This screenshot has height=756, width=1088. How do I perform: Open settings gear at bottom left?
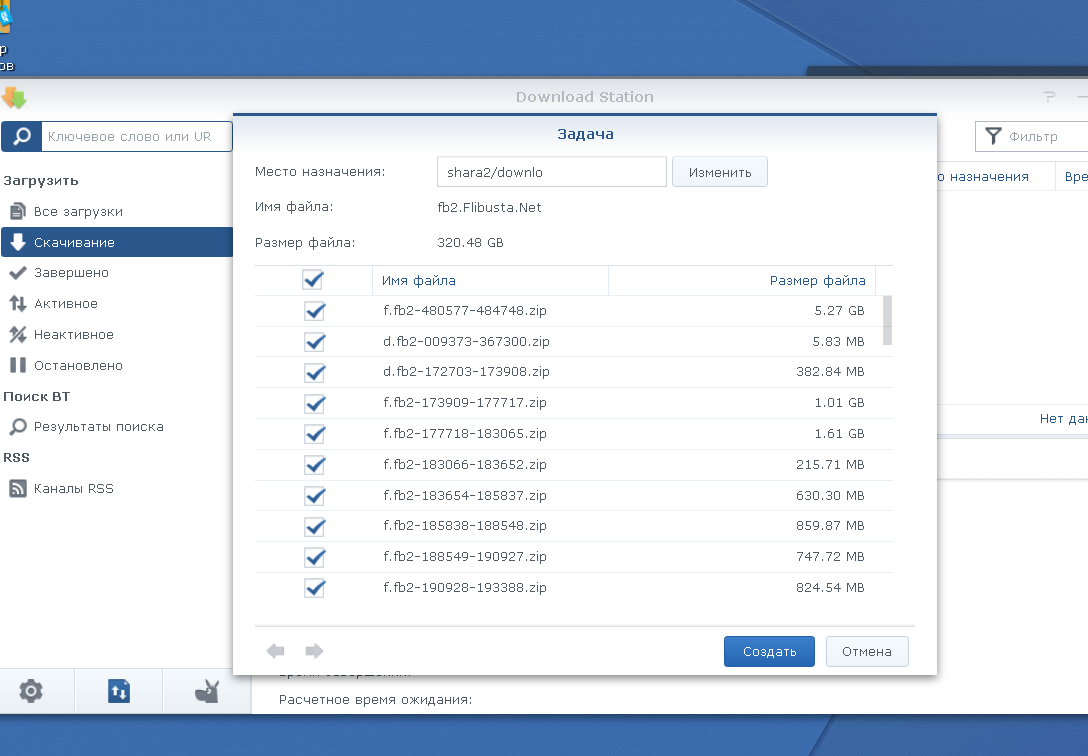point(31,690)
